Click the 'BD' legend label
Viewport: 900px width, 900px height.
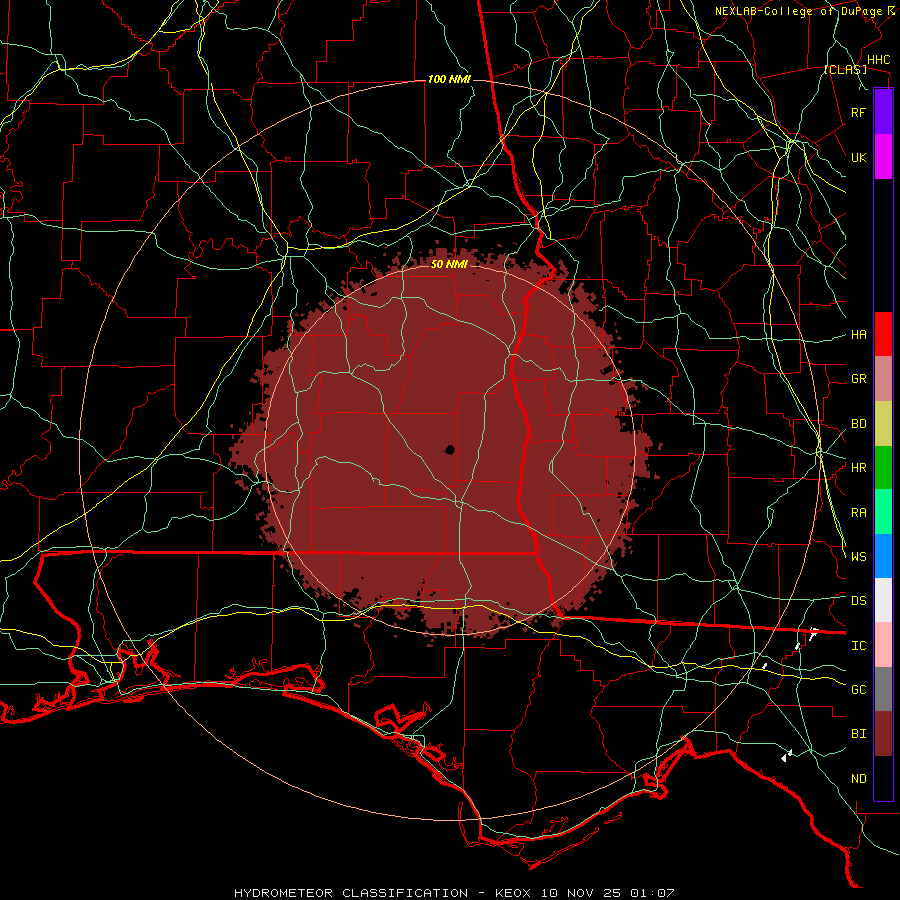[x=859, y=424]
